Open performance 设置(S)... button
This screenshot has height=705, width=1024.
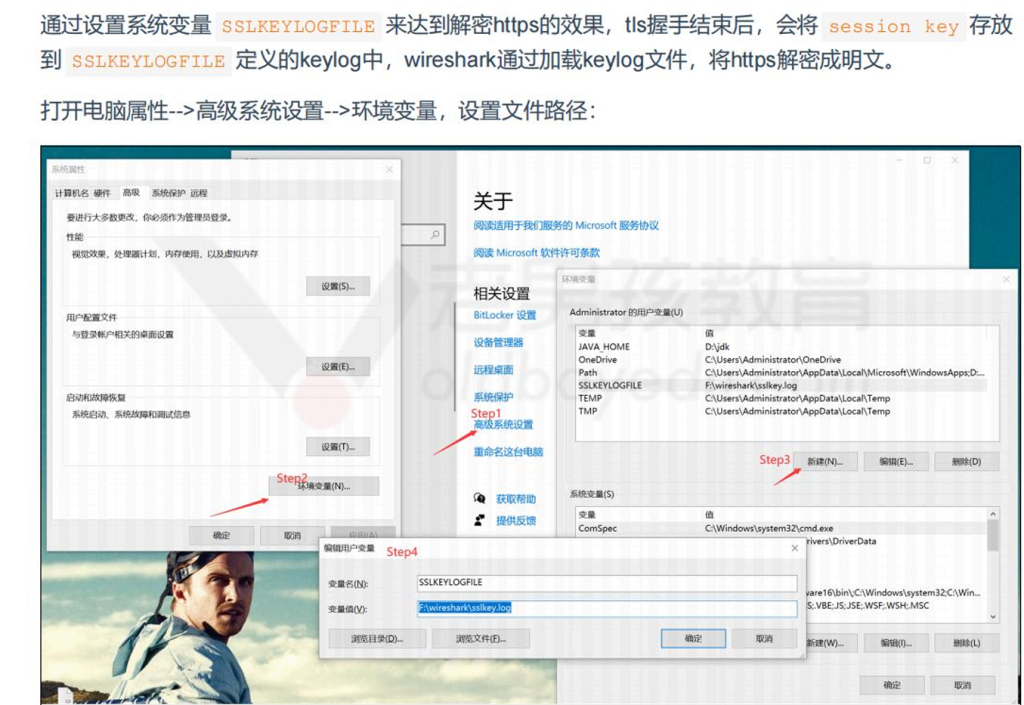pyautogui.click(x=337, y=287)
